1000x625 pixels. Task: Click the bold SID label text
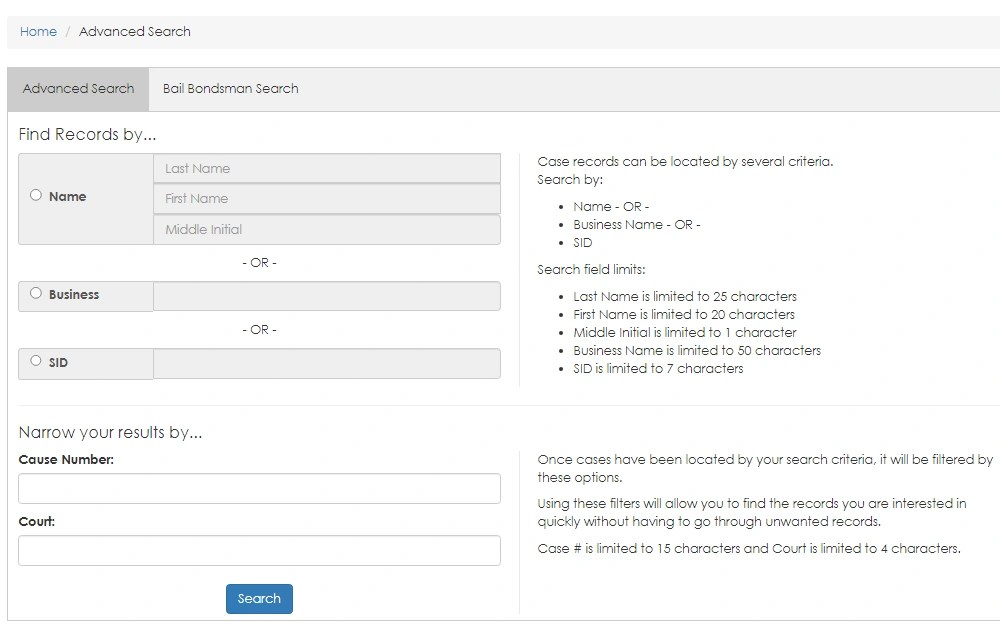[58, 363]
